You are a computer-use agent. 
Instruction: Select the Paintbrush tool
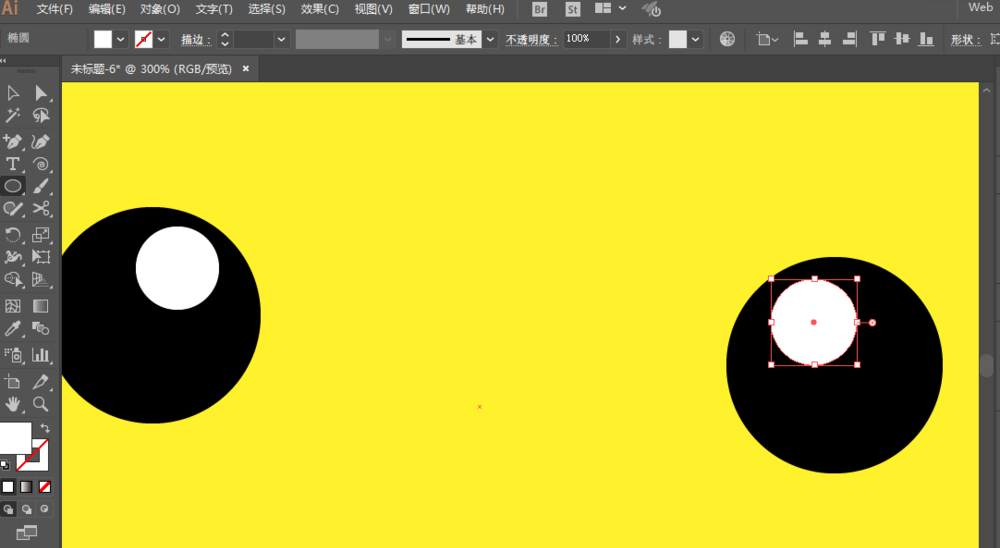[x=41, y=186]
